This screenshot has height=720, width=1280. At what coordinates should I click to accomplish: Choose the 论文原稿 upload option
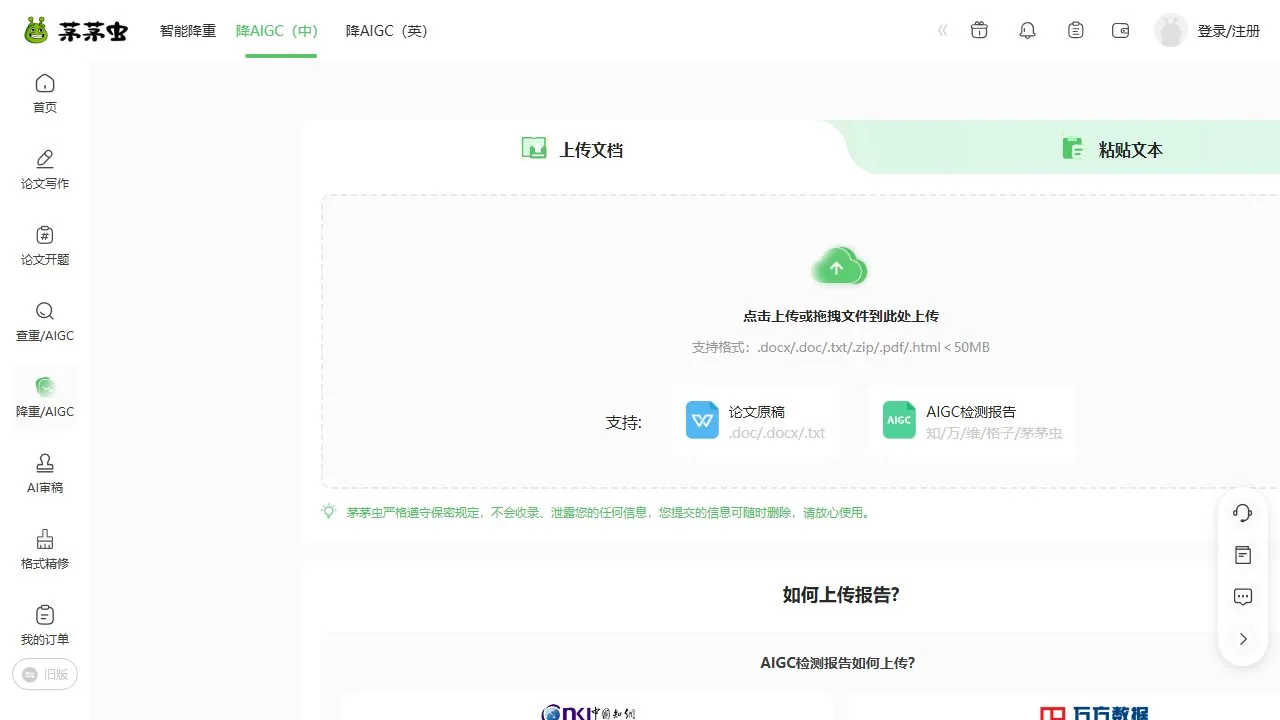(755, 421)
